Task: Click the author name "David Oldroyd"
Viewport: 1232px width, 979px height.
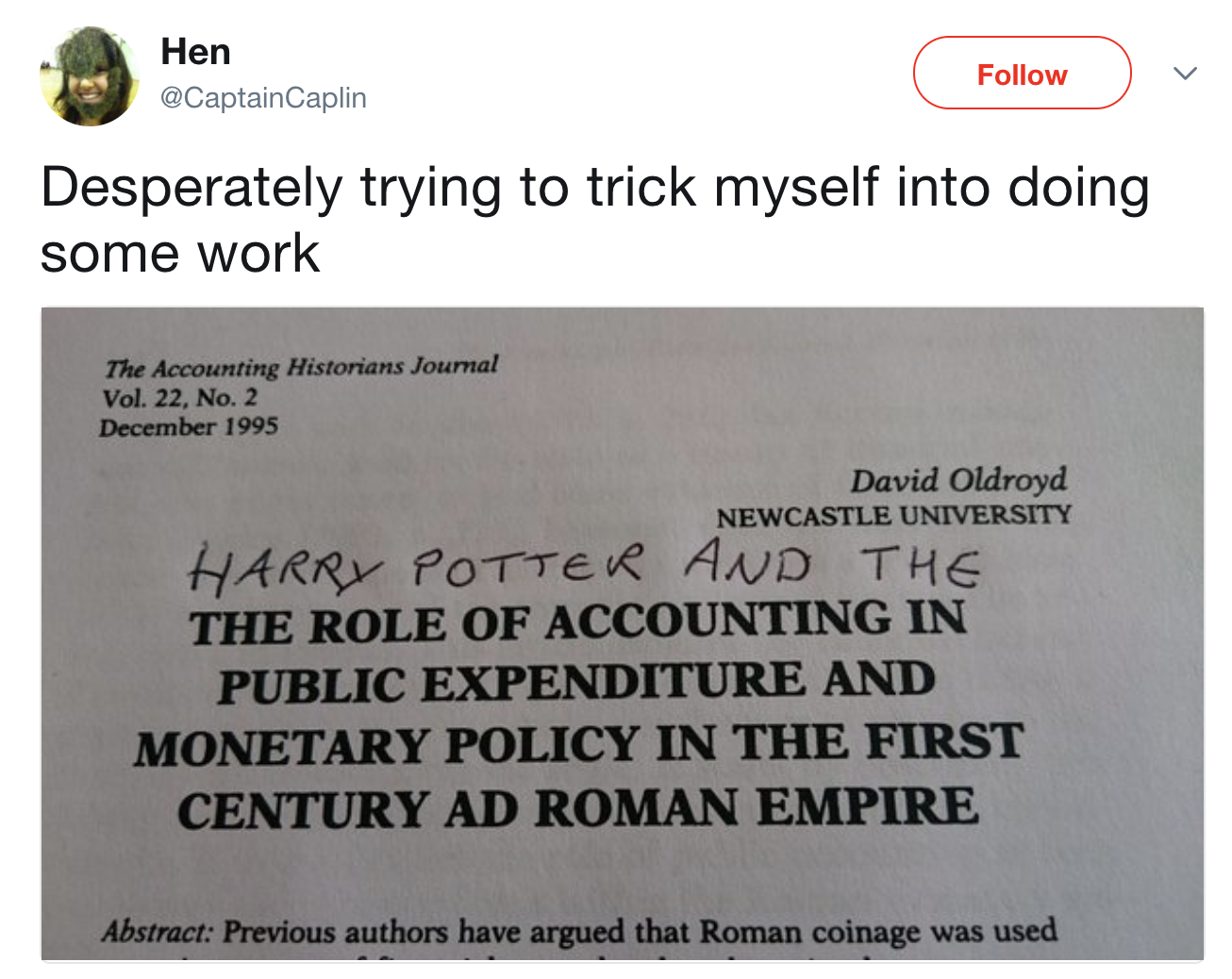Action: point(958,480)
